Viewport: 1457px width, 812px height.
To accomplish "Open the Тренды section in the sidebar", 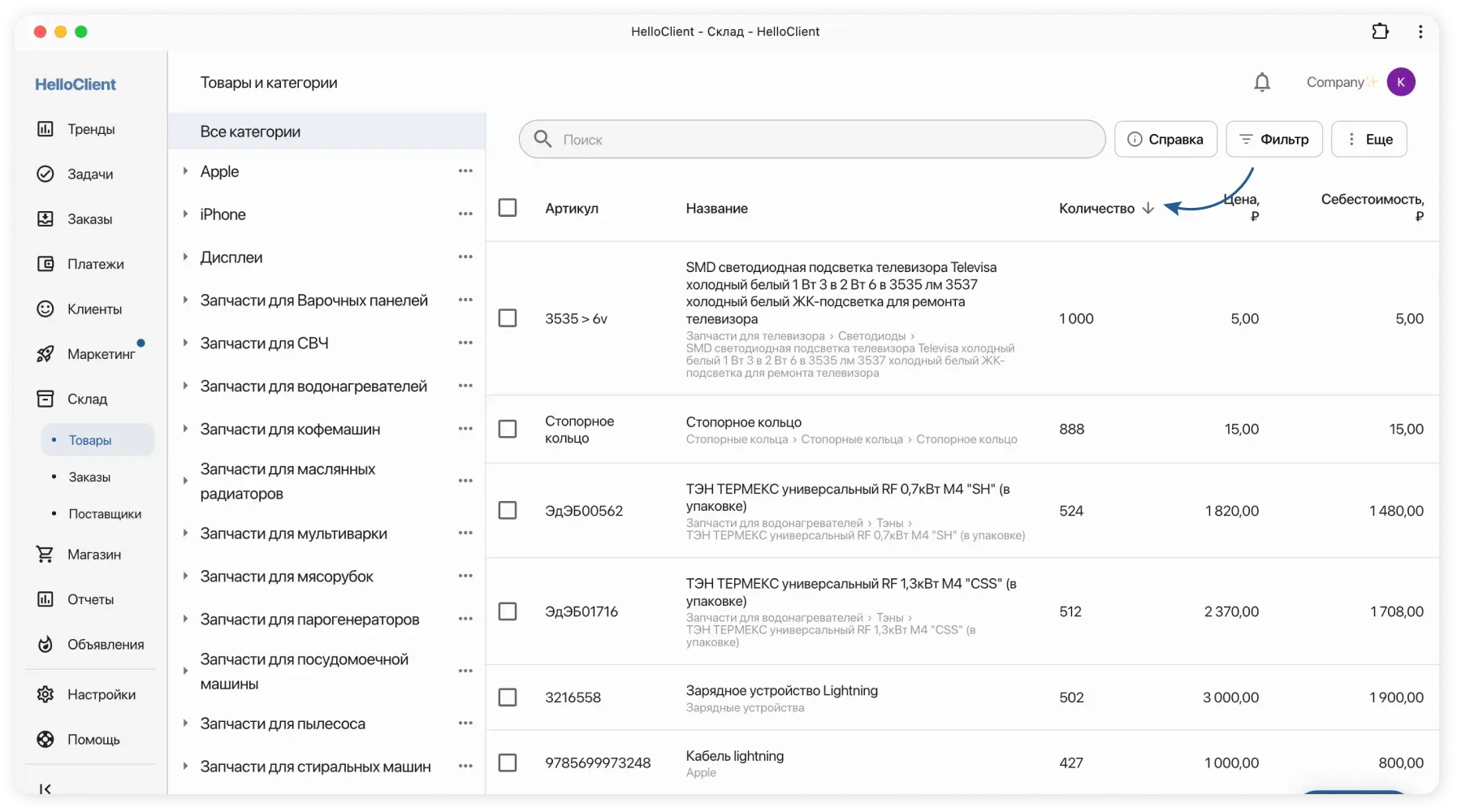I will coord(89,128).
